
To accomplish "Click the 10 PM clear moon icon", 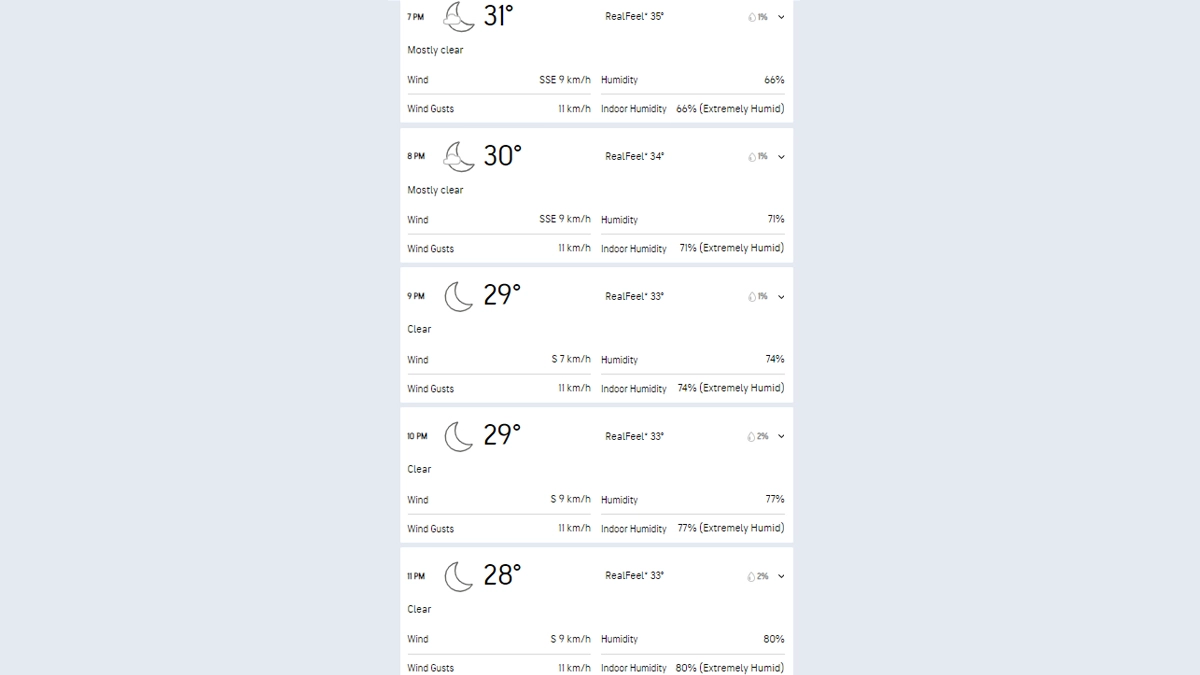I will [x=459, y=436].
